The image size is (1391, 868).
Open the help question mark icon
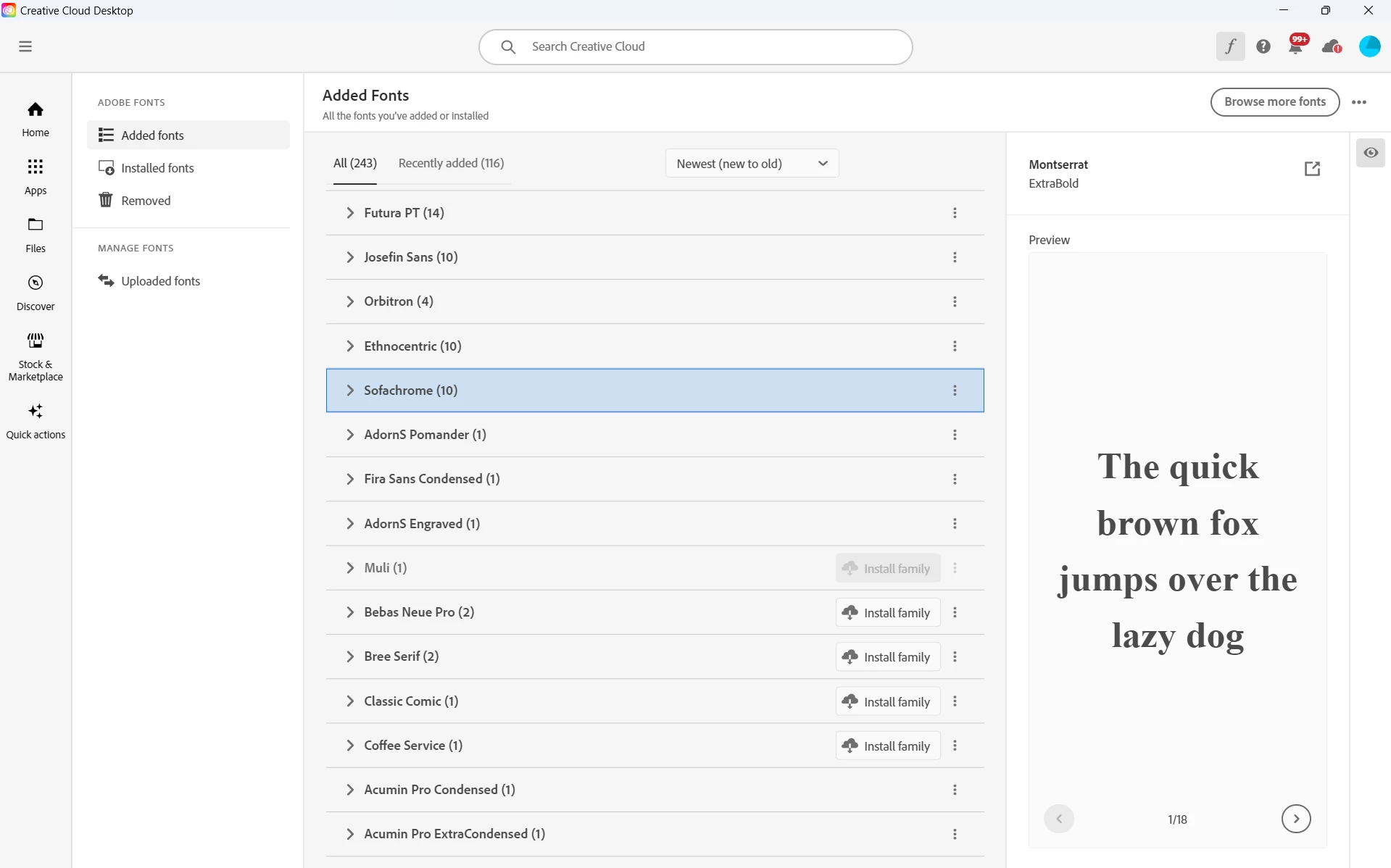click(1263, 46)
